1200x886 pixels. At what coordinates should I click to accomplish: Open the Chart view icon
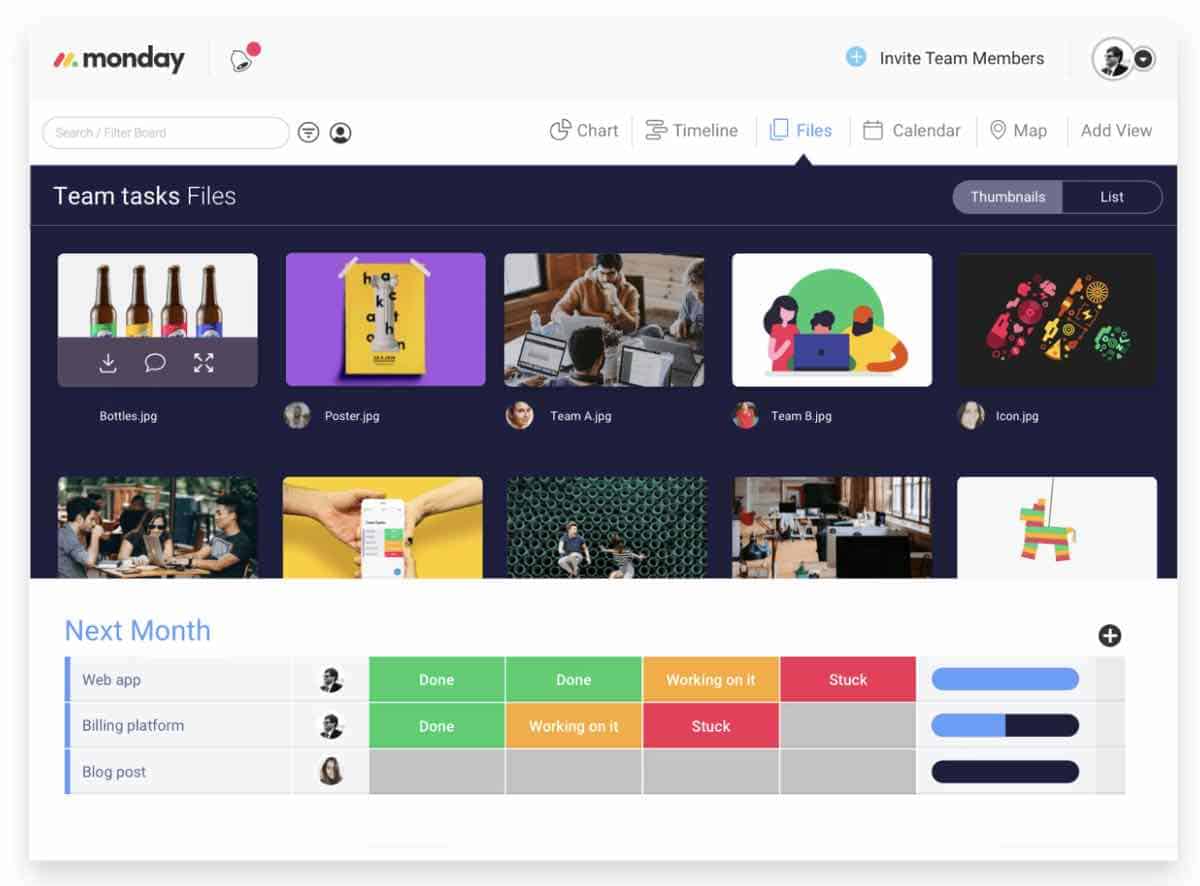(x=560, y=130)
